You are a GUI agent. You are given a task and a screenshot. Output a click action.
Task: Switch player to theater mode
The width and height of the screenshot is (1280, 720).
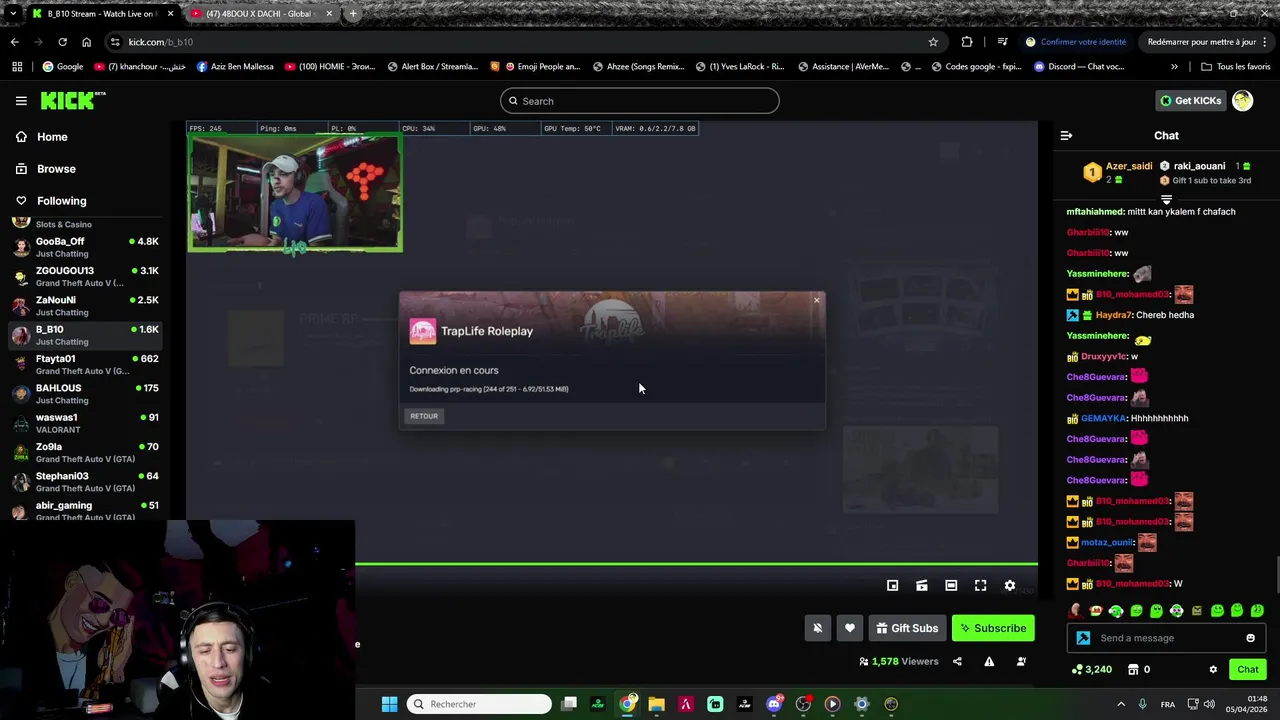(x=951, y=586)
